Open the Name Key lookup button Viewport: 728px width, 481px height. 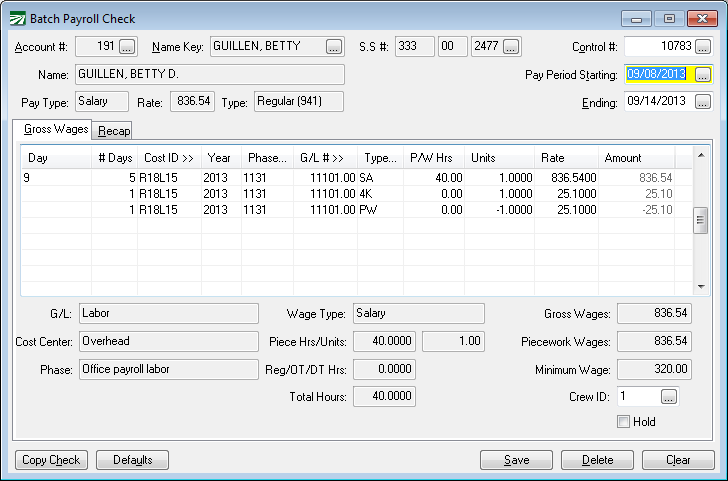point(334,46)
